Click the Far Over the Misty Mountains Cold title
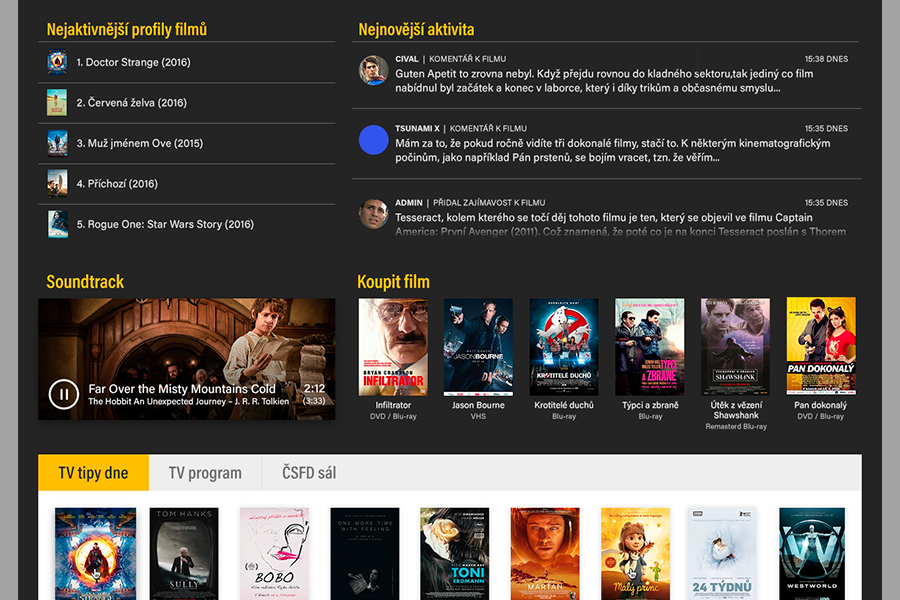This screenshot has height=600, width=900. pyautogui.click(x=182, y=389)
